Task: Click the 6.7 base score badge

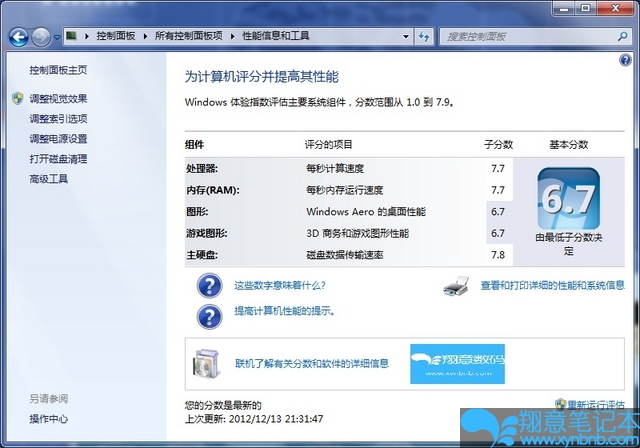Action: point(569,199)
